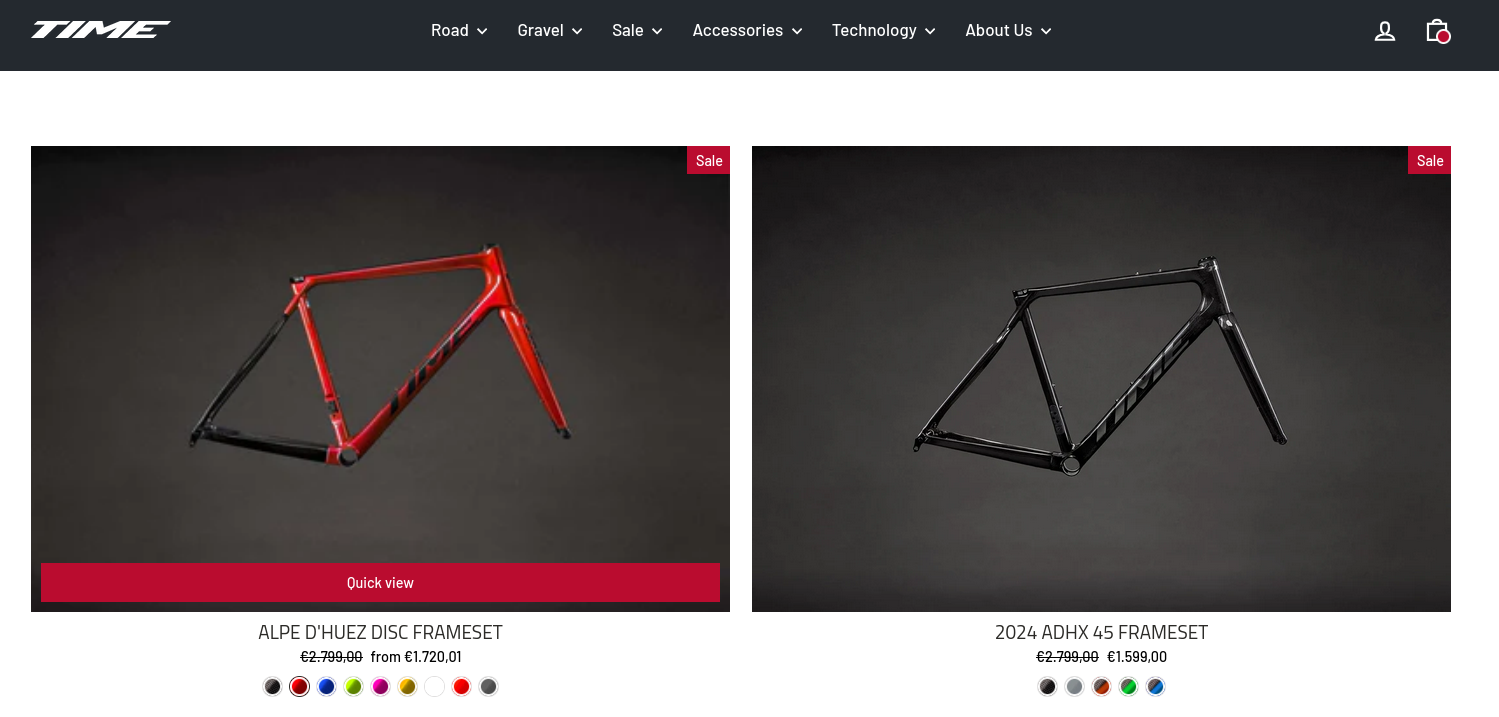Open the 2024 ADHX 45 Frameset title link

click(x=1101, y=632)
